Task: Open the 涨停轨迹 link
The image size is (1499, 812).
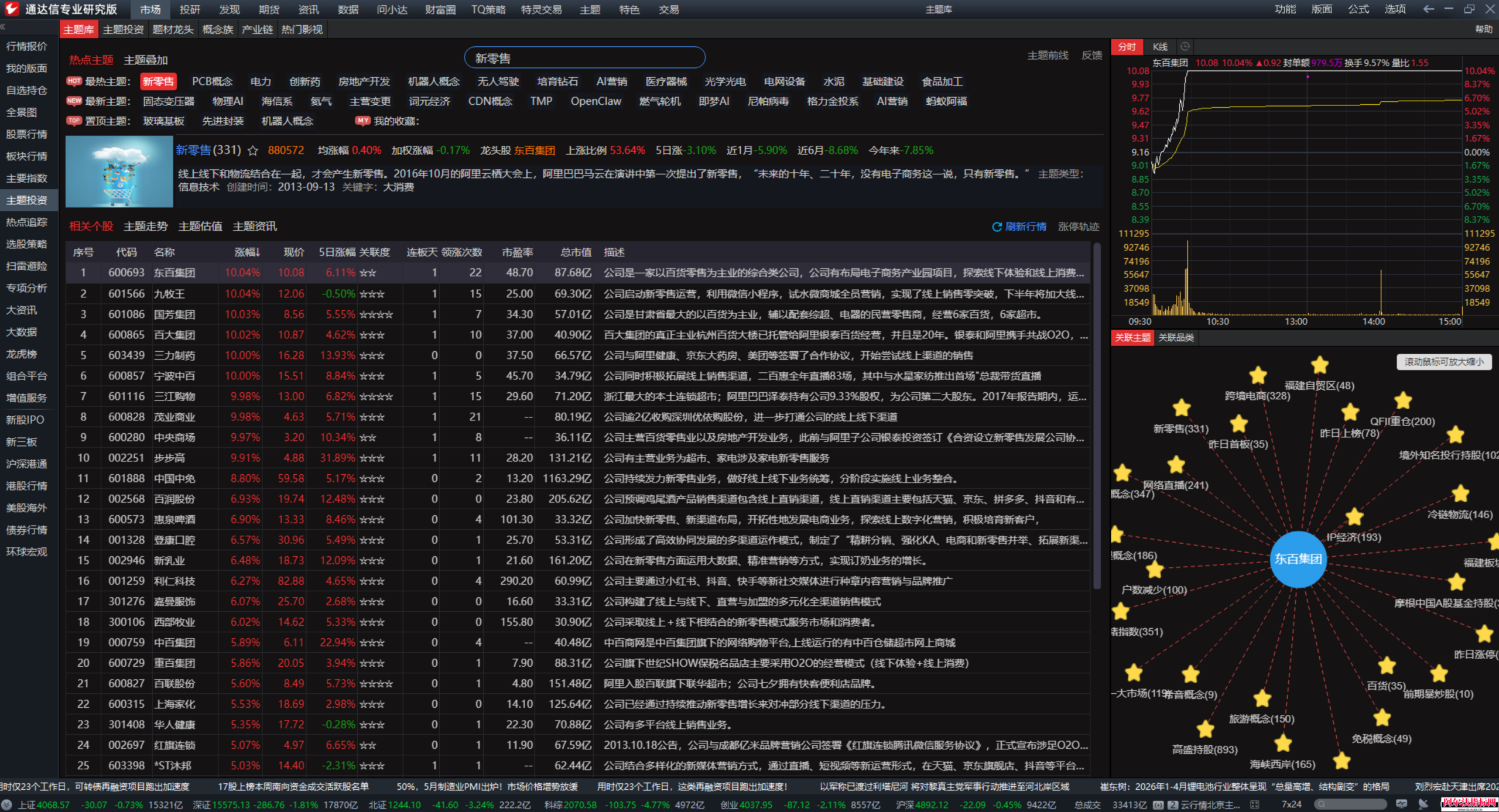Action: point(1079,227)
